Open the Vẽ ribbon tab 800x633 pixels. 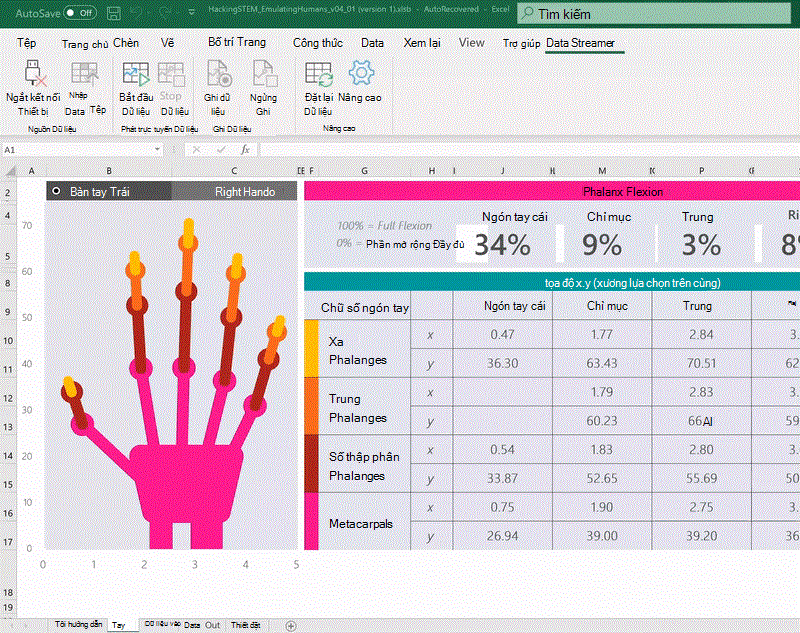click(167, 43)
